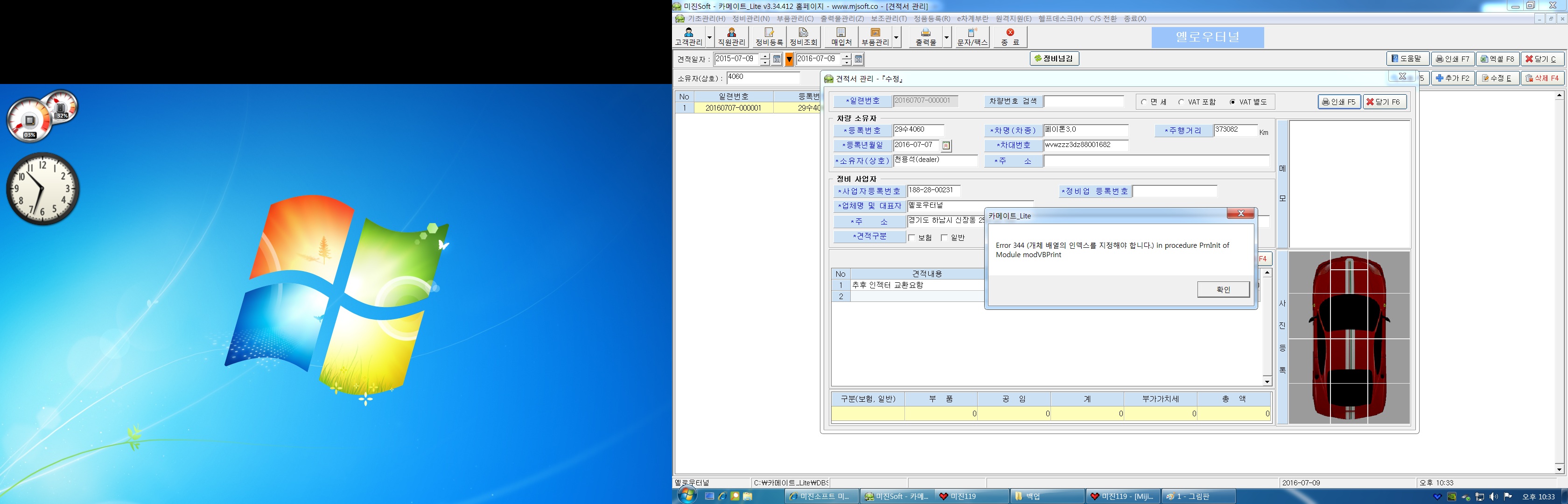Click the 닫기 F6 close button
This screenshot has height=504, width=1568.
pyautogui.click(x=1384, y=102)
